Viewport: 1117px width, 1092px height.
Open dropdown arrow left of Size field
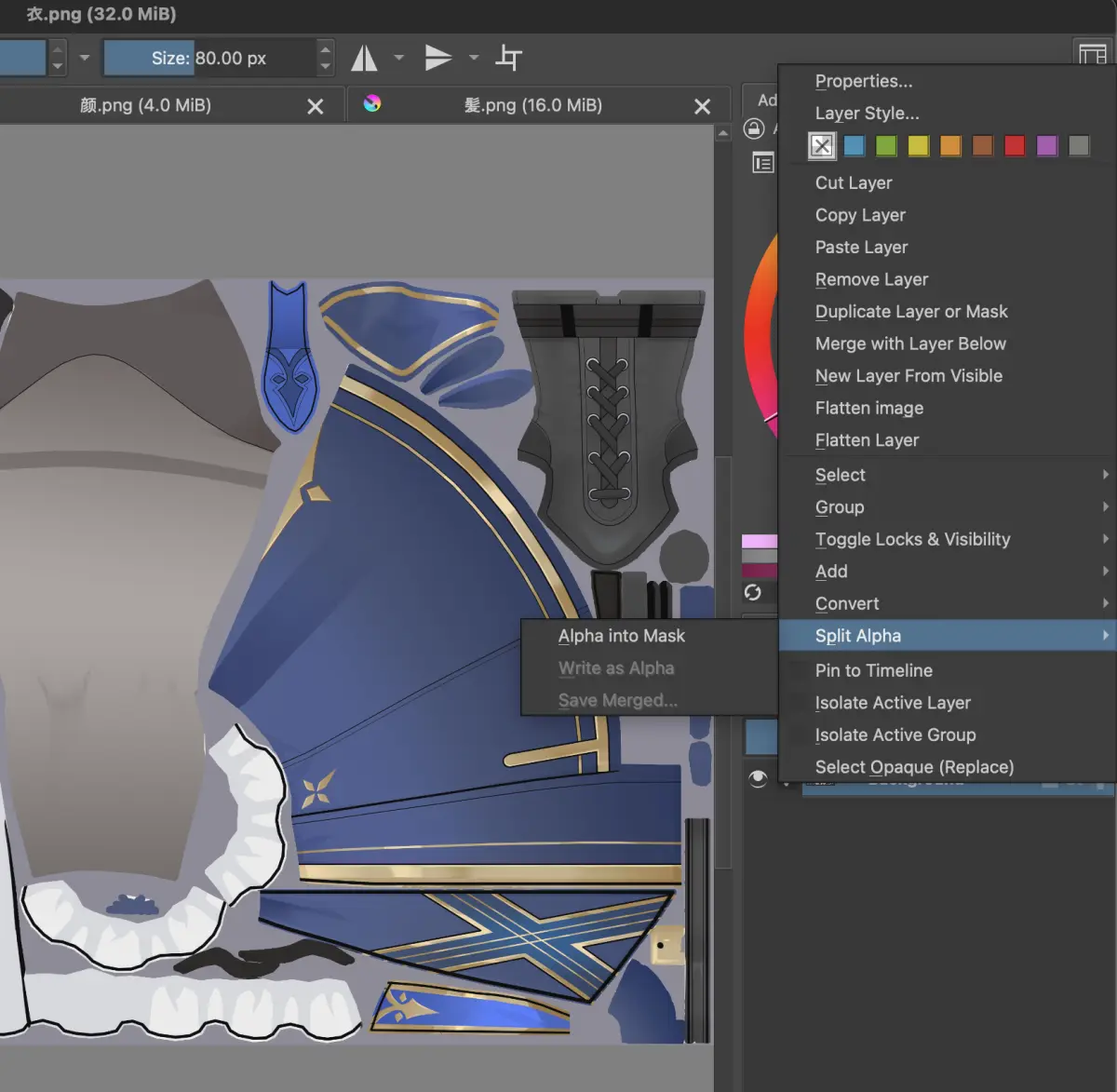(85, 58)
